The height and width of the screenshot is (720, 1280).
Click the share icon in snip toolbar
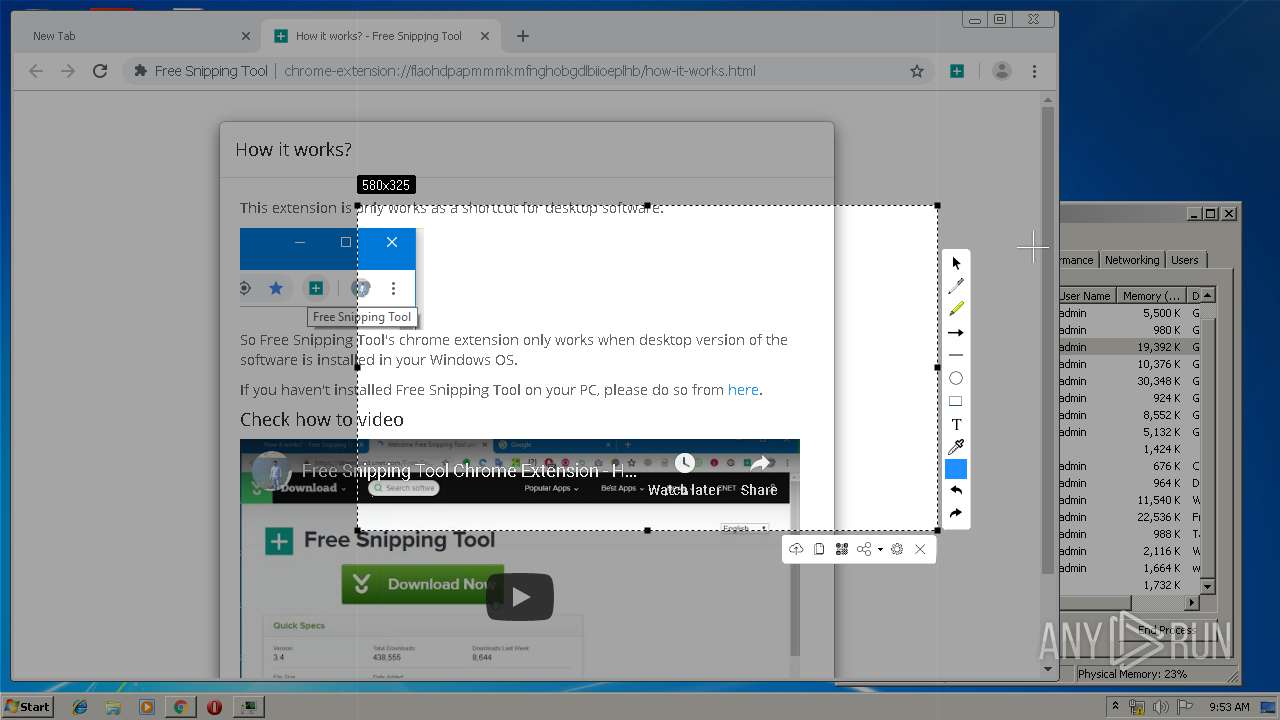[x=864, y=549]
